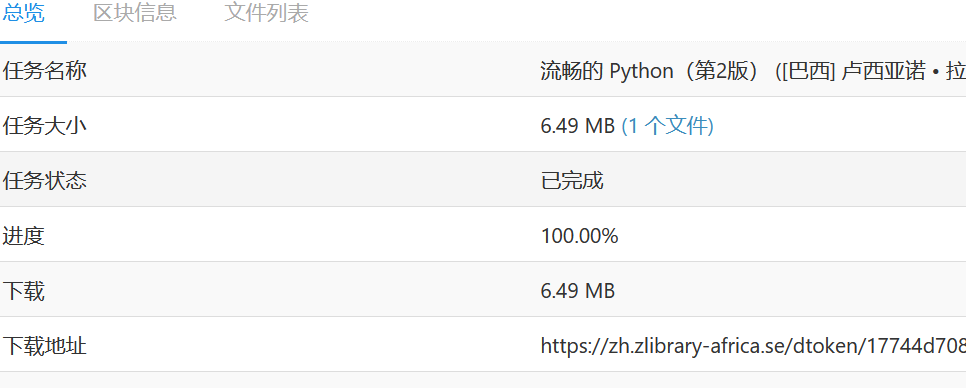Select the 任务状态 row label
This screenshot has height=388, width=966.
44,181
